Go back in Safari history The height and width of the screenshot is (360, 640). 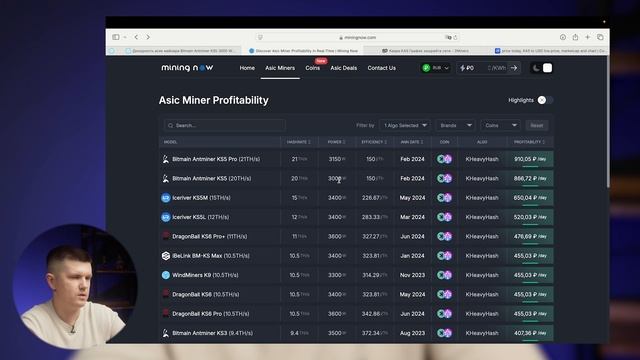pos(136,37)
